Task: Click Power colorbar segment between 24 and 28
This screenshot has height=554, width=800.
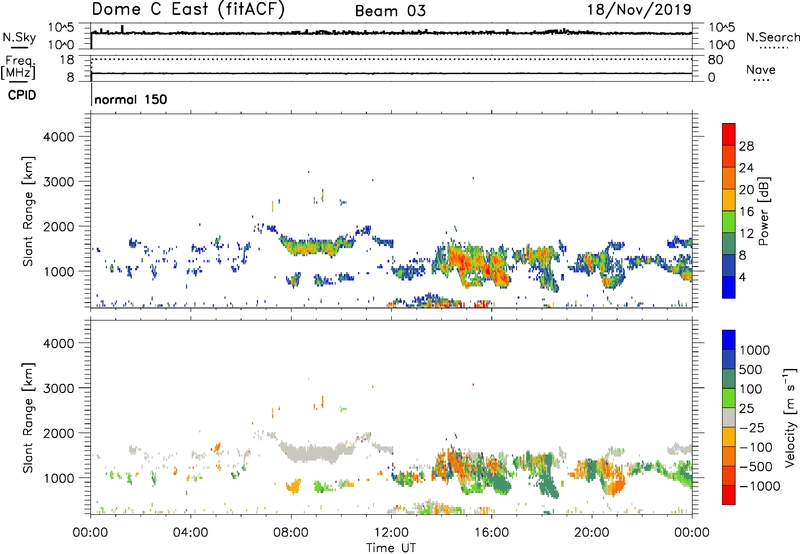Action: [x=729, y=156]
